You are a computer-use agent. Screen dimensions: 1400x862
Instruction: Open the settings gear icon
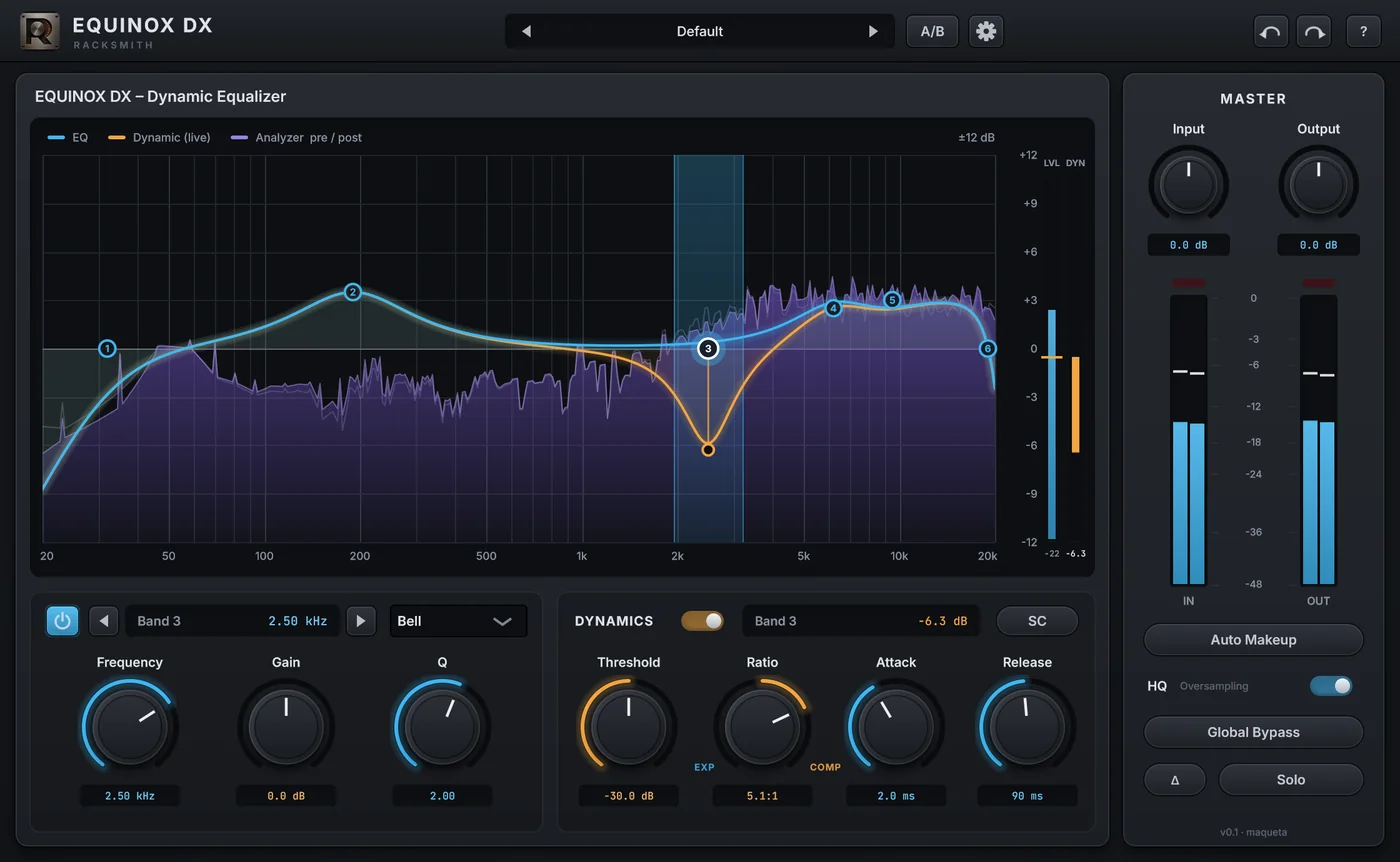click(986, 31)
